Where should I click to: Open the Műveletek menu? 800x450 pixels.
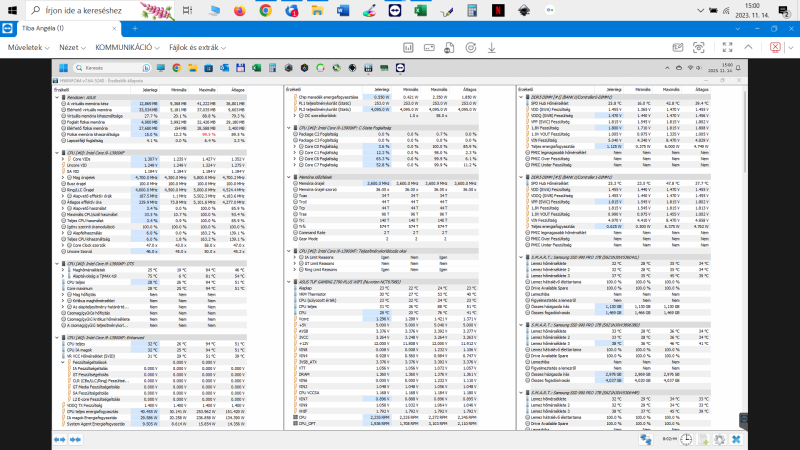click(29, 47)
